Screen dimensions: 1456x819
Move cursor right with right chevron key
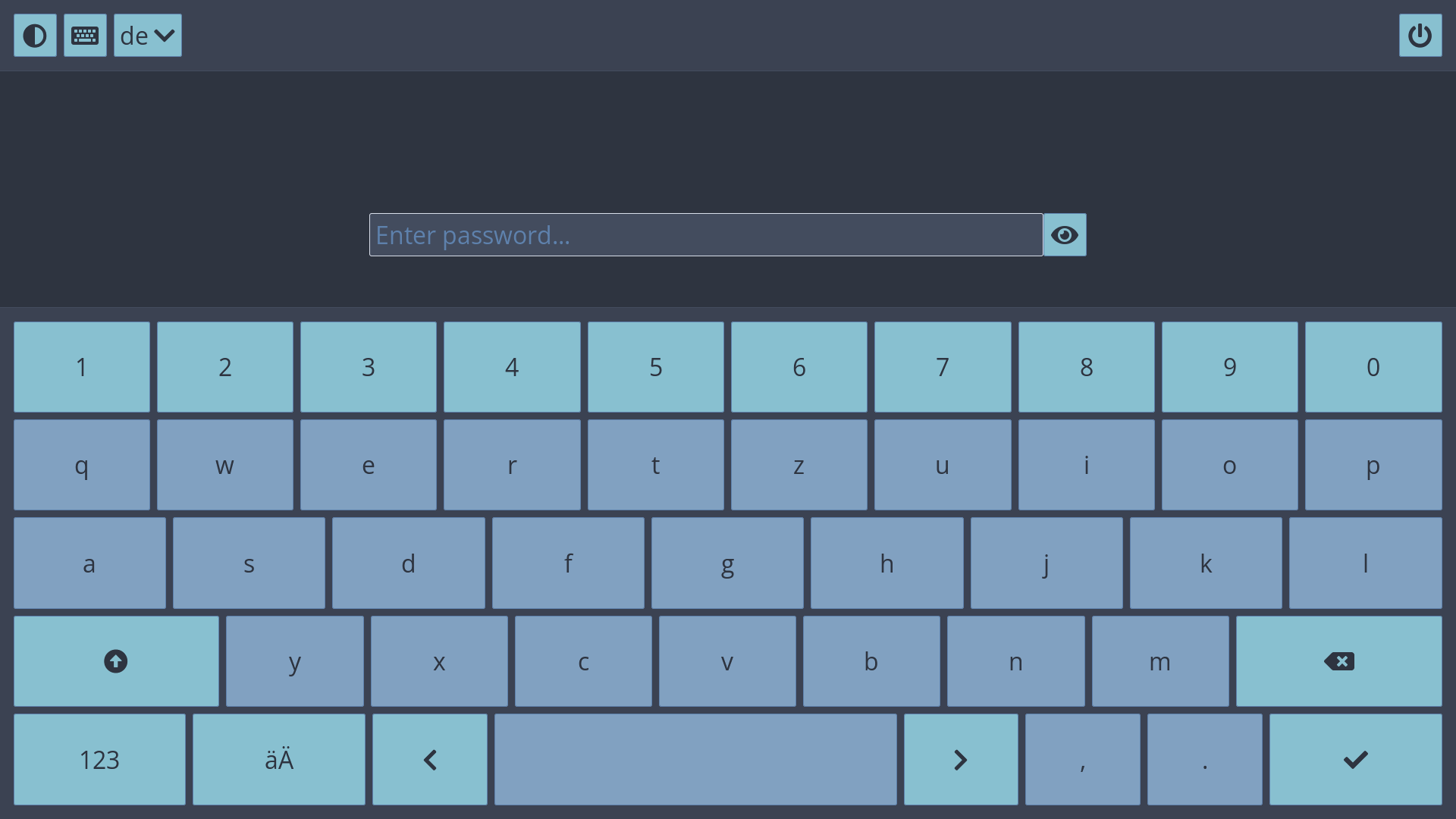(x=960, y=759)
